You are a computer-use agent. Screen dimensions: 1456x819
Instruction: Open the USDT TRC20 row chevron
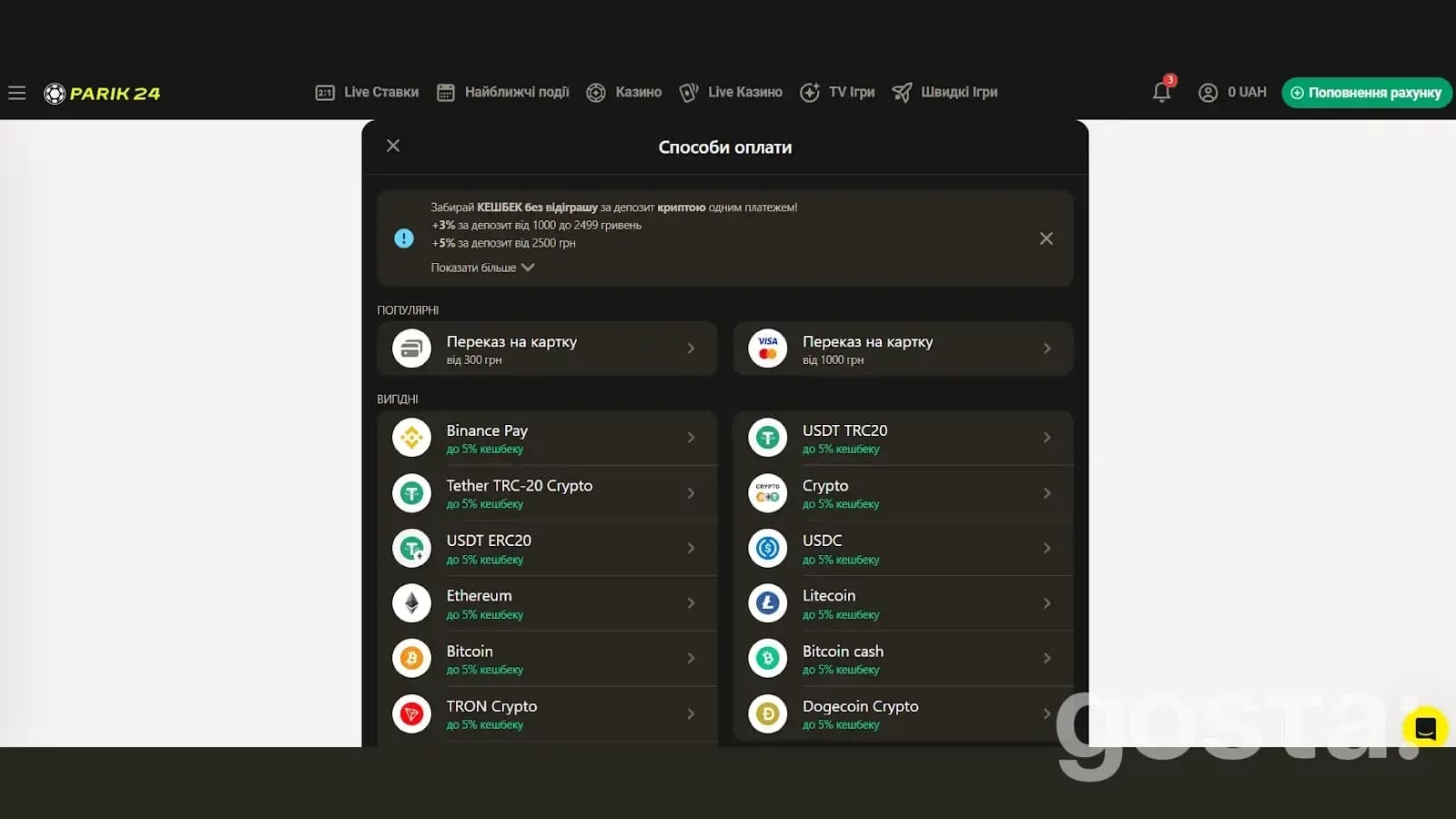pos(1047,438)
